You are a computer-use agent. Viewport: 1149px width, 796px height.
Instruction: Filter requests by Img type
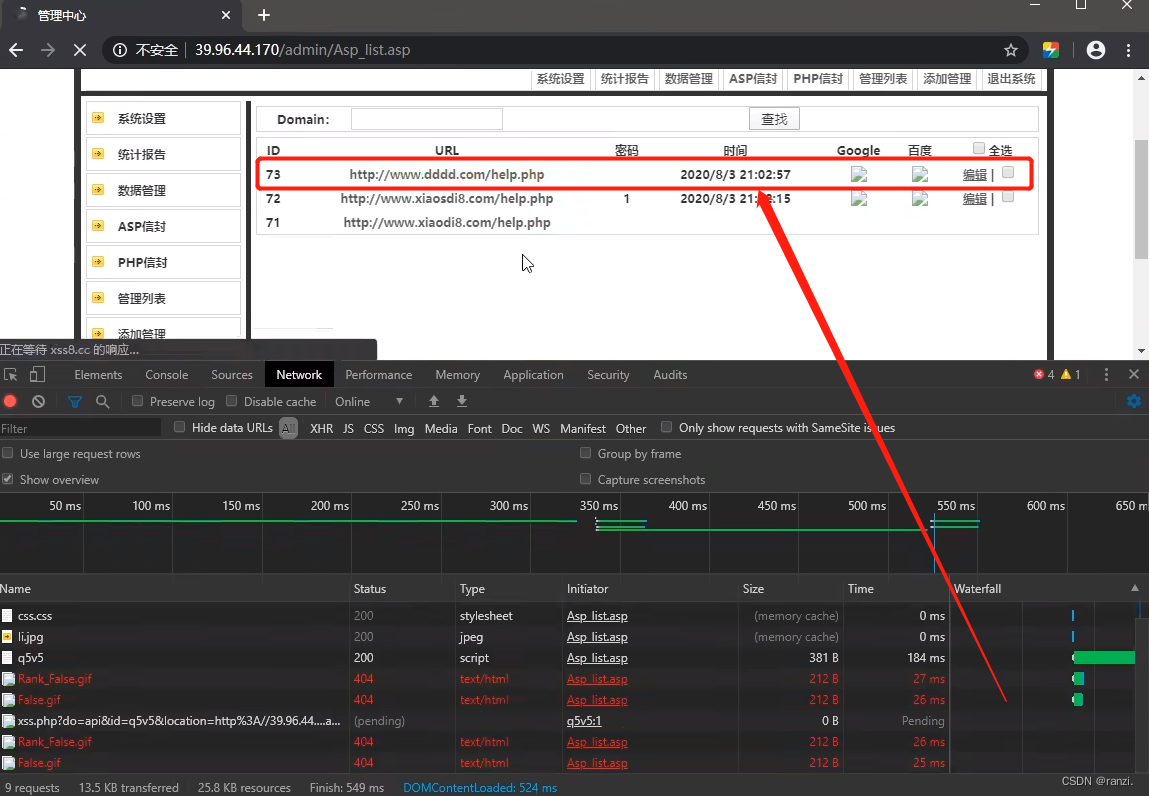click(x=404, y=428)
